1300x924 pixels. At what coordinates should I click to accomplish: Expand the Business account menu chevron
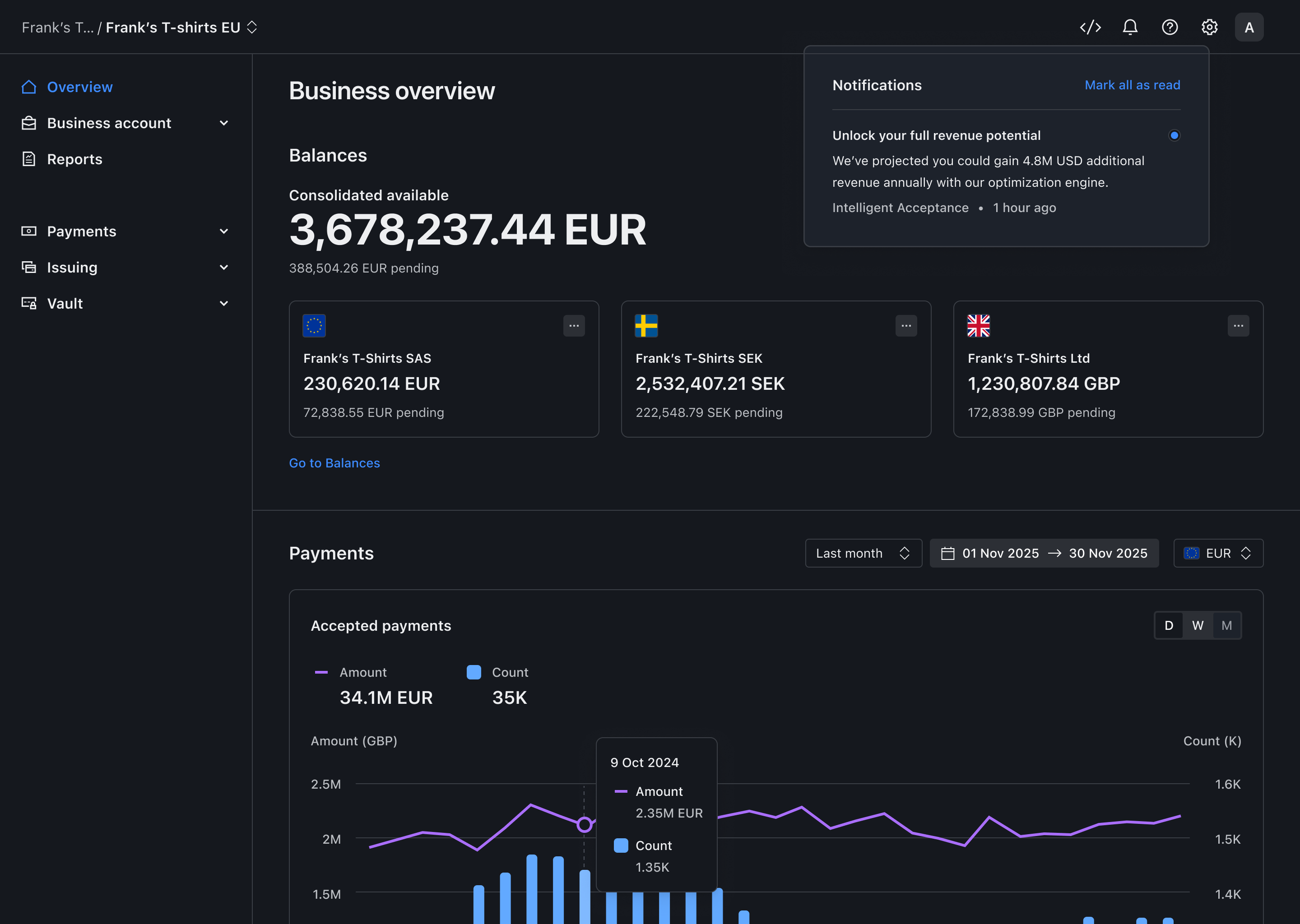coord(224,123)
